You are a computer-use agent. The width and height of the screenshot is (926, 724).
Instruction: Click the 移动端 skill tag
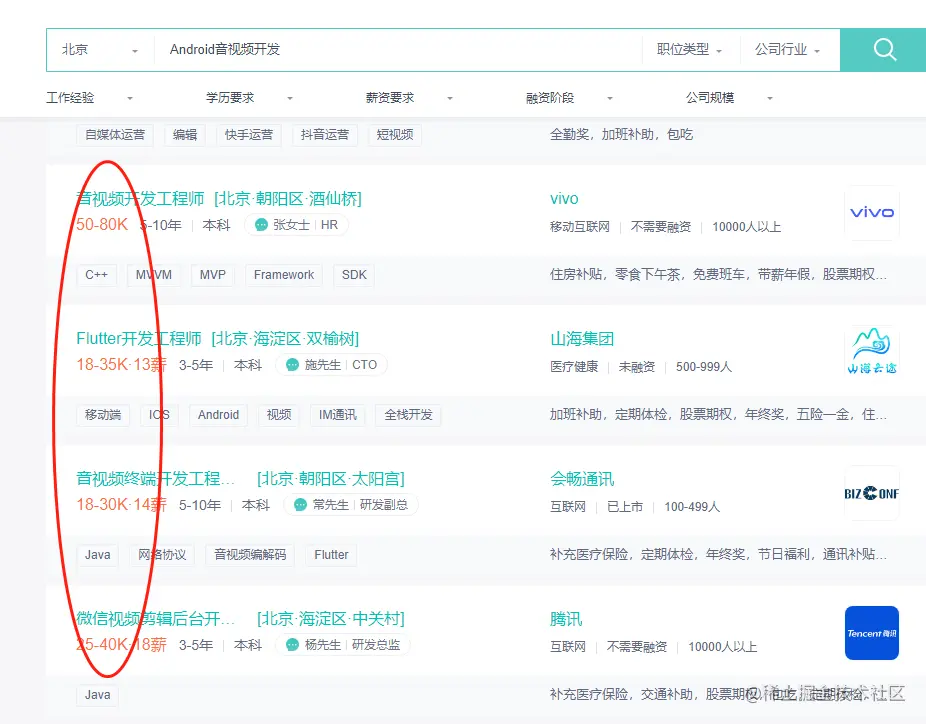tap(103, 415)
